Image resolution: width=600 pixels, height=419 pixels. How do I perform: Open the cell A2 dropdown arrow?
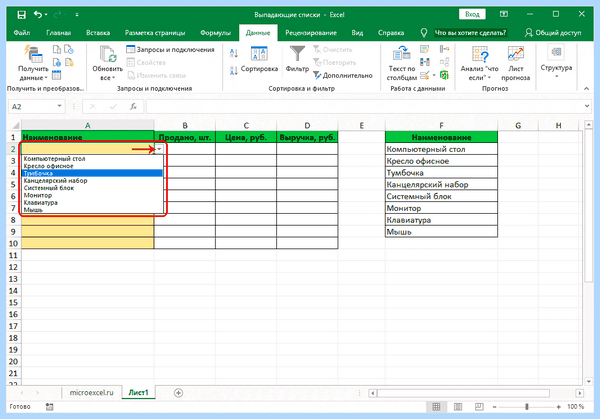160,149
